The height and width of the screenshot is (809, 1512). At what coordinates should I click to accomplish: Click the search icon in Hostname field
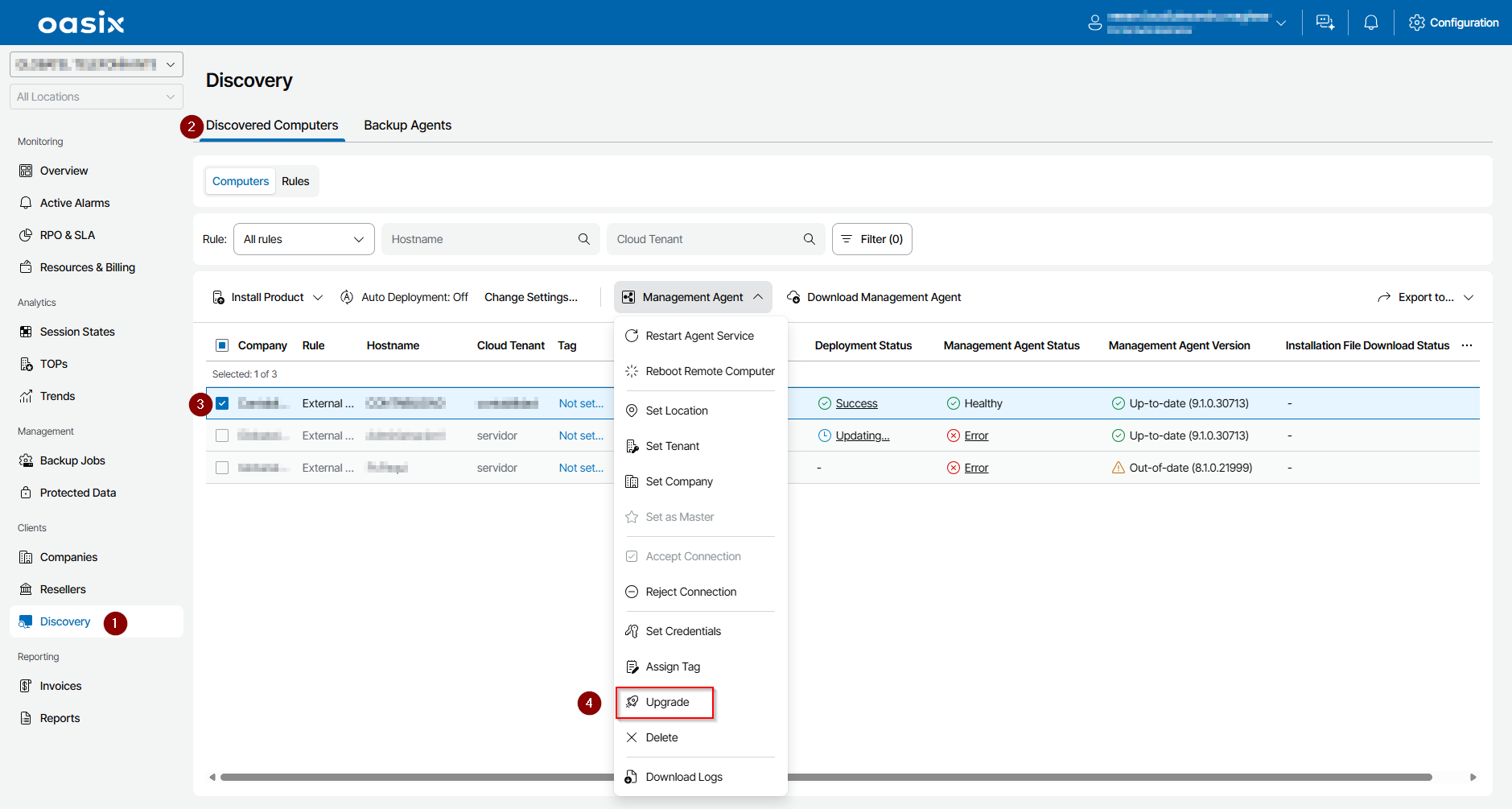(x=584, y=239)
